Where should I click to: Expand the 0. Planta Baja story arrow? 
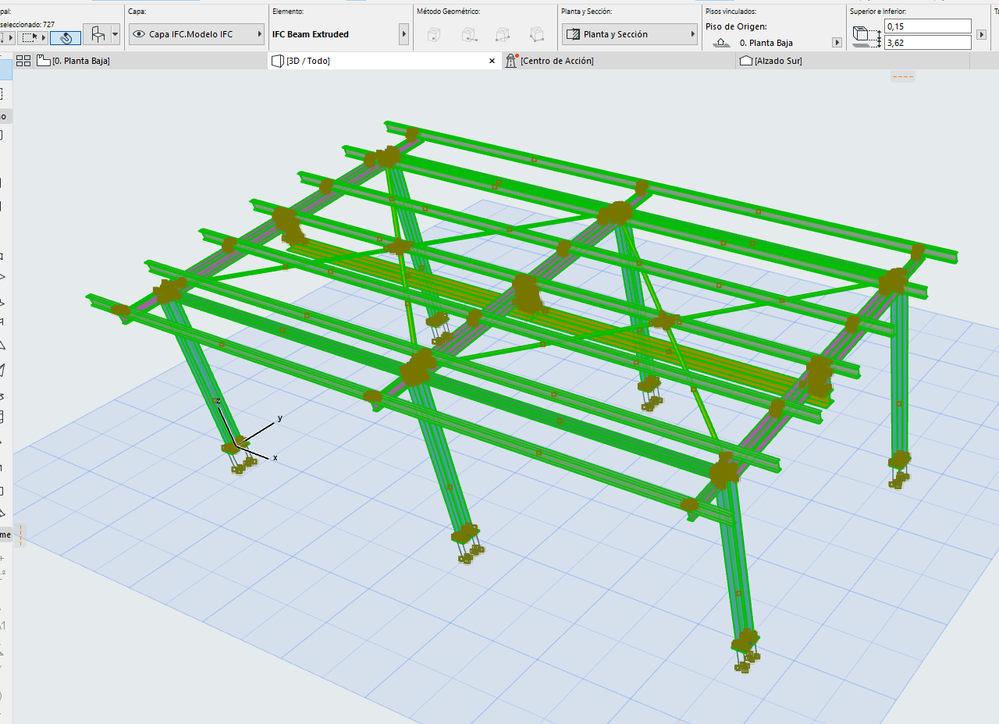837,43
